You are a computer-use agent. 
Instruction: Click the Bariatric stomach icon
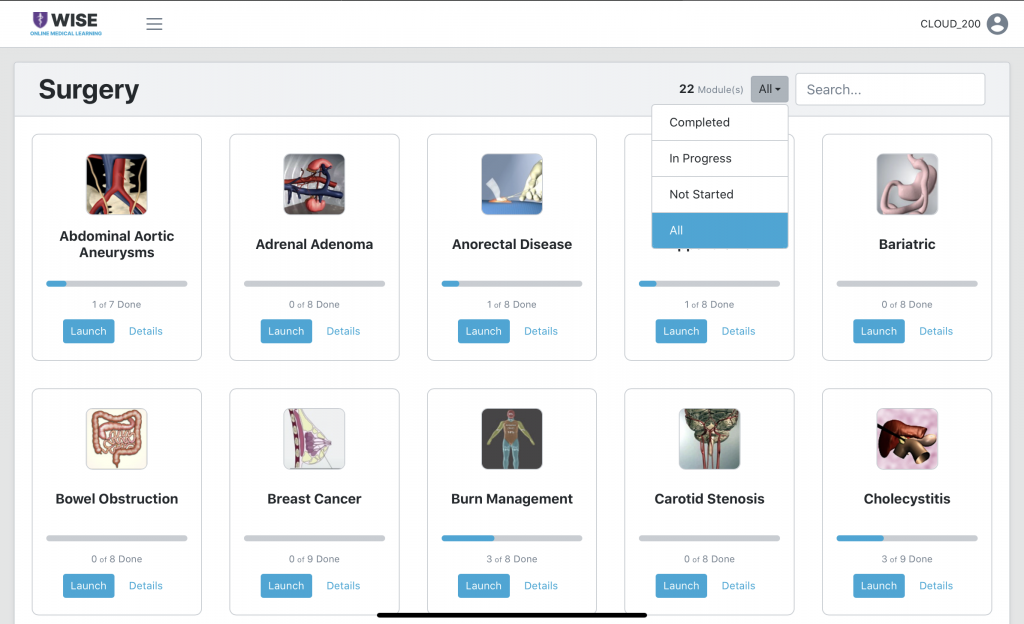(907, 184)
